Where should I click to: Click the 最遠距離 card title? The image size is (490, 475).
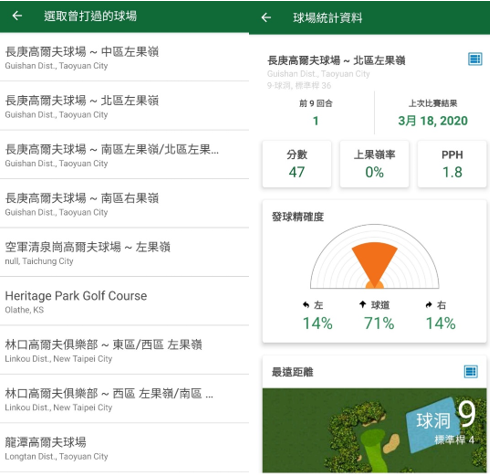point(292,372)
